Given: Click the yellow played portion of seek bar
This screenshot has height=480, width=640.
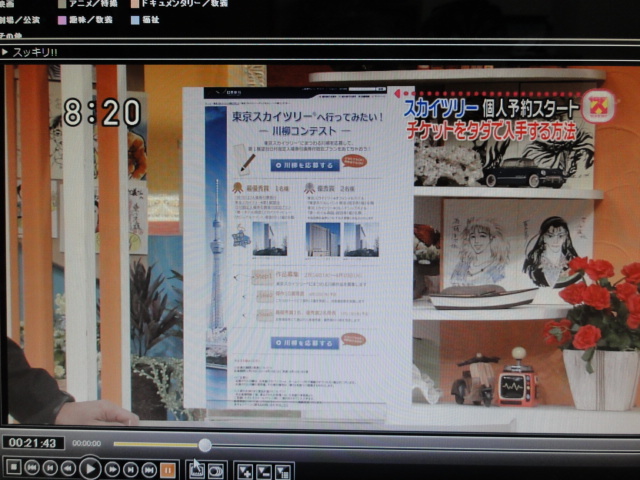Looking at the screenshot, I should pyautogui.click(x=156, y=444).
